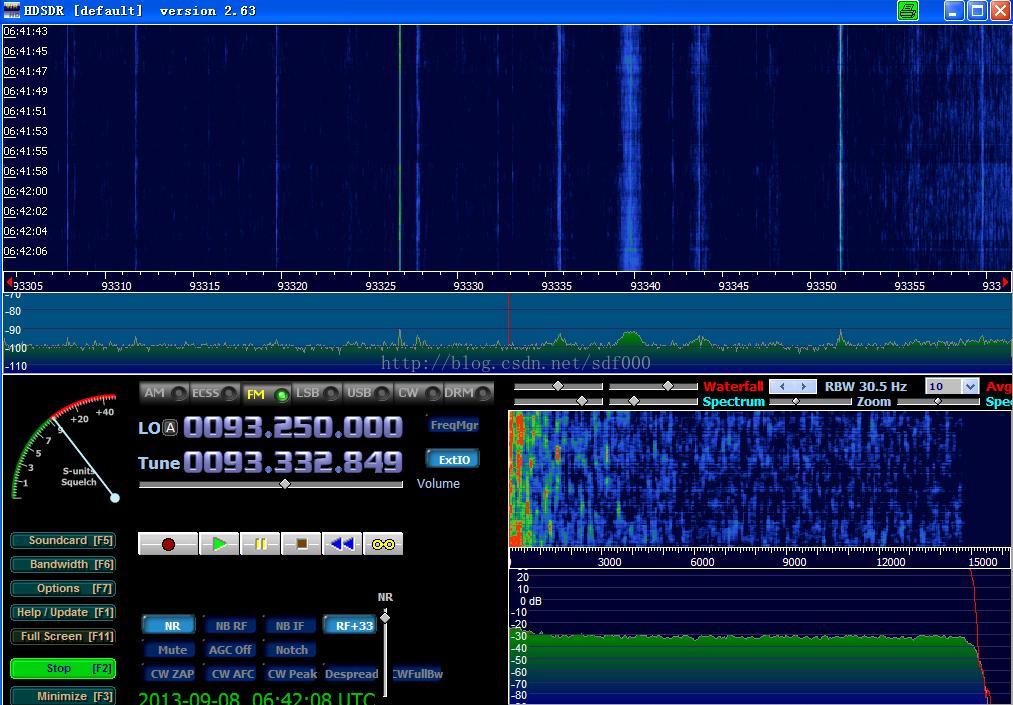
Task: Open Options [F7]
Action: [x=63, y=588]
